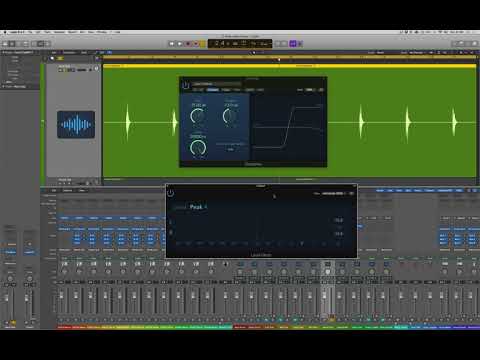This screenshot has width=480, height=360.
Task: Click the first waveform transient in green region
Action: point(128,122)
